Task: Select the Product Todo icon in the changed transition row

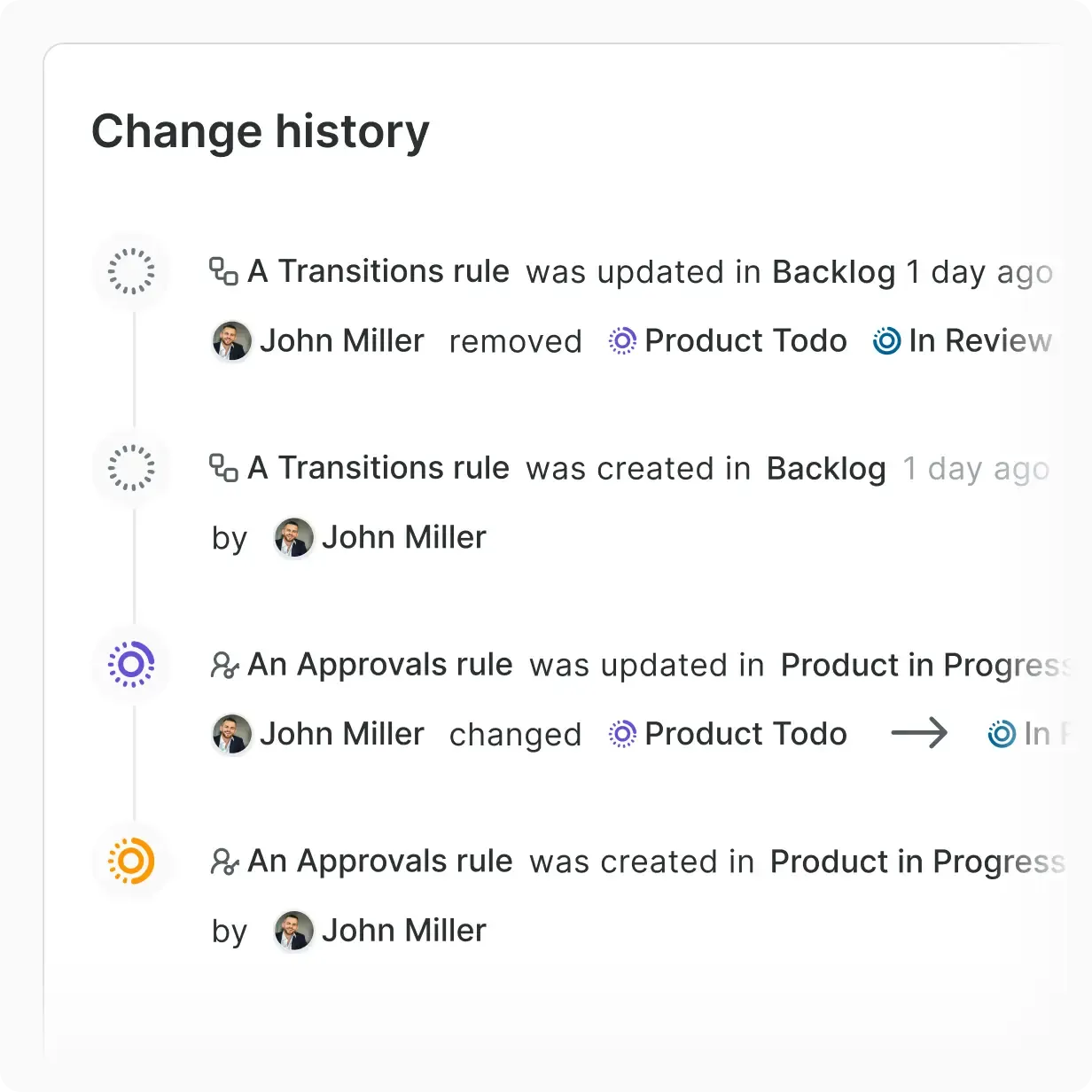Action: point(622,733)
